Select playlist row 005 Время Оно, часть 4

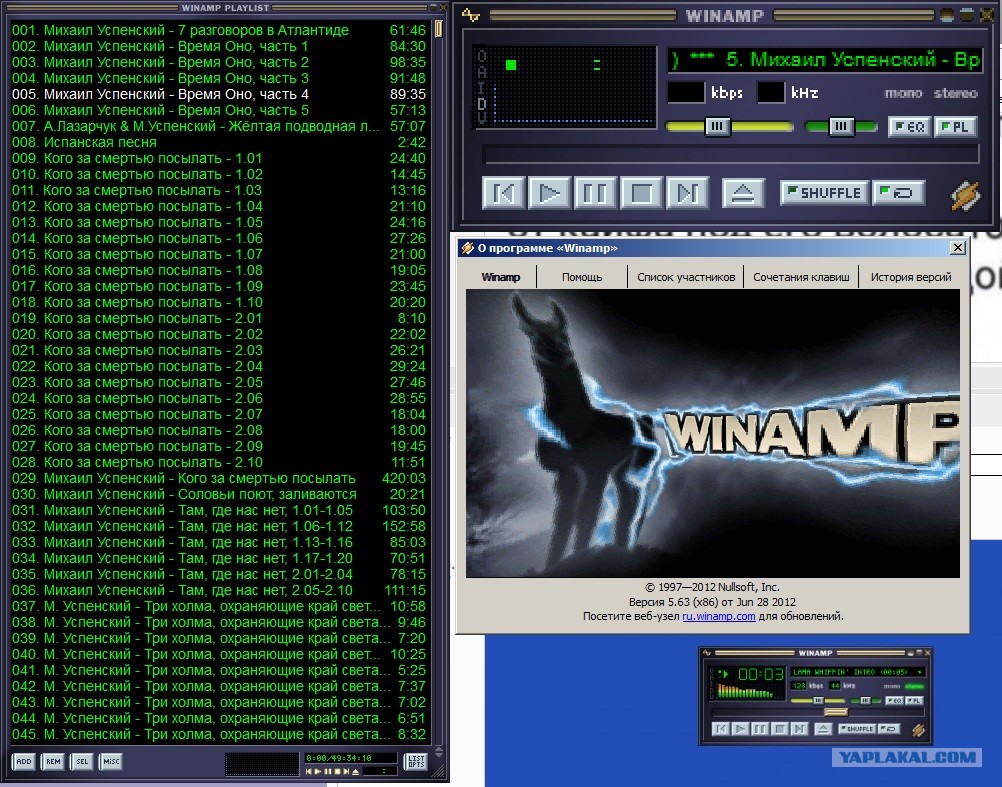(219, 94)
